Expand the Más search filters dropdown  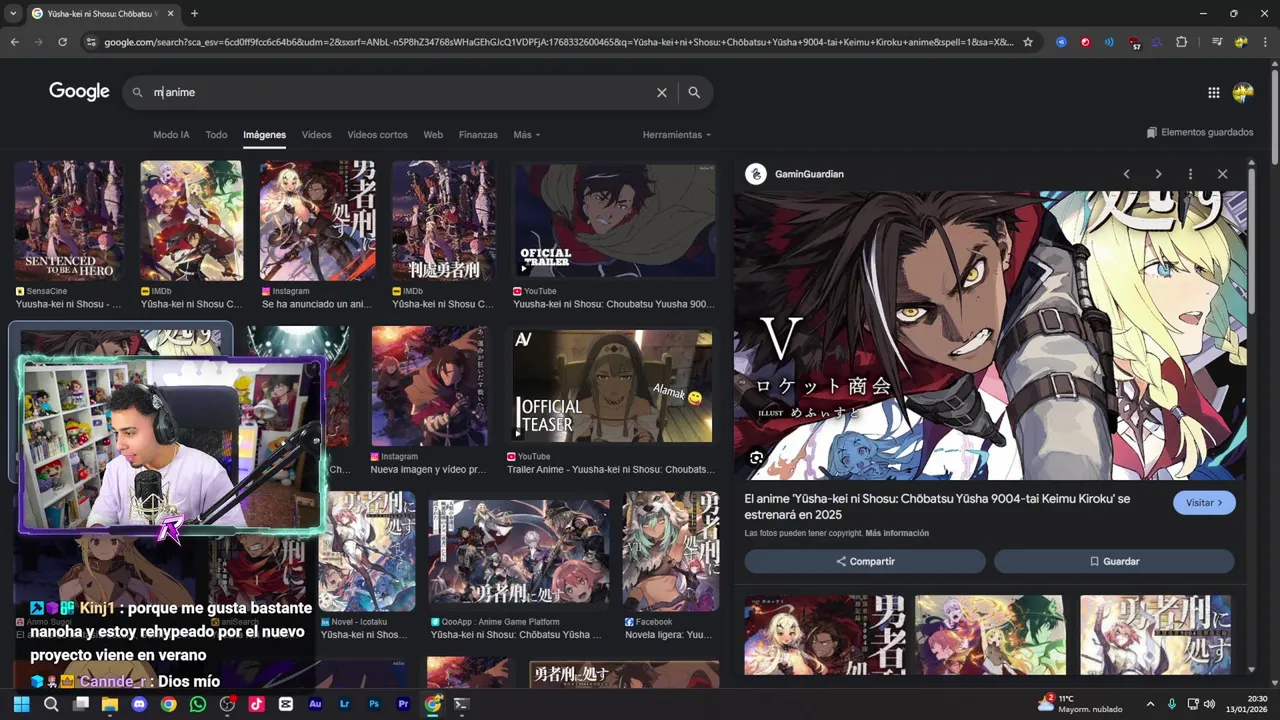point(526,135)
